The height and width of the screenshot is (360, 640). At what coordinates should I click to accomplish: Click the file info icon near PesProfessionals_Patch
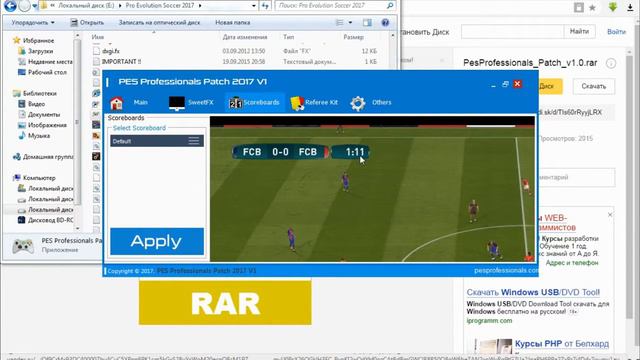pyautogui.click(x=611, y=63)
